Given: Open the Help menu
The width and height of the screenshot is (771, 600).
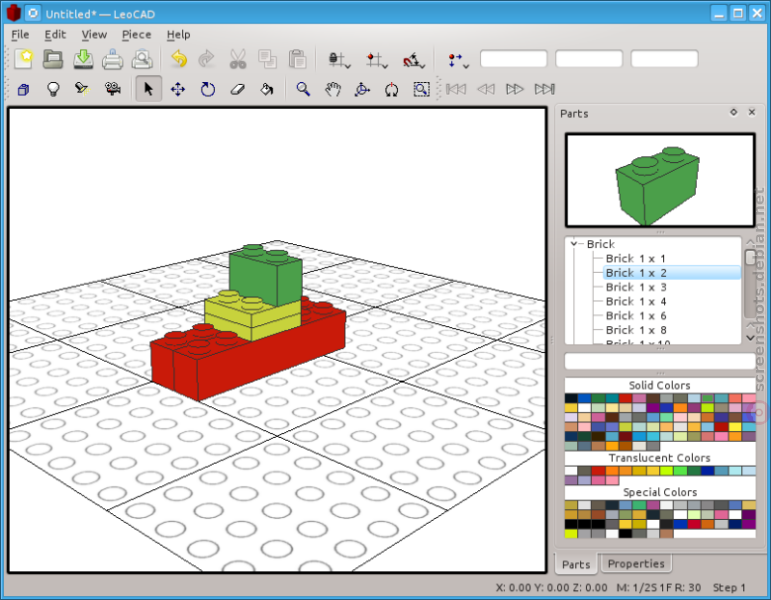Looking at the screenshot, I should coord(178,34).
